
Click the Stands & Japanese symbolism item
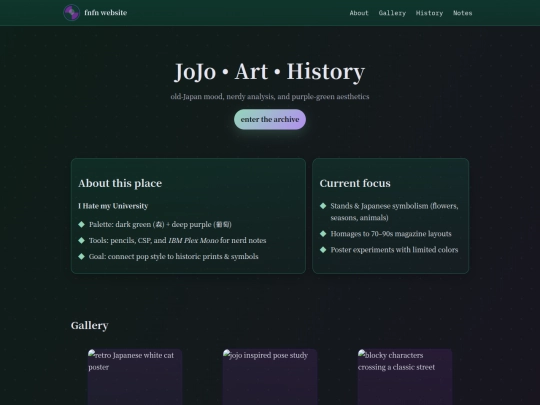point(394,212)
